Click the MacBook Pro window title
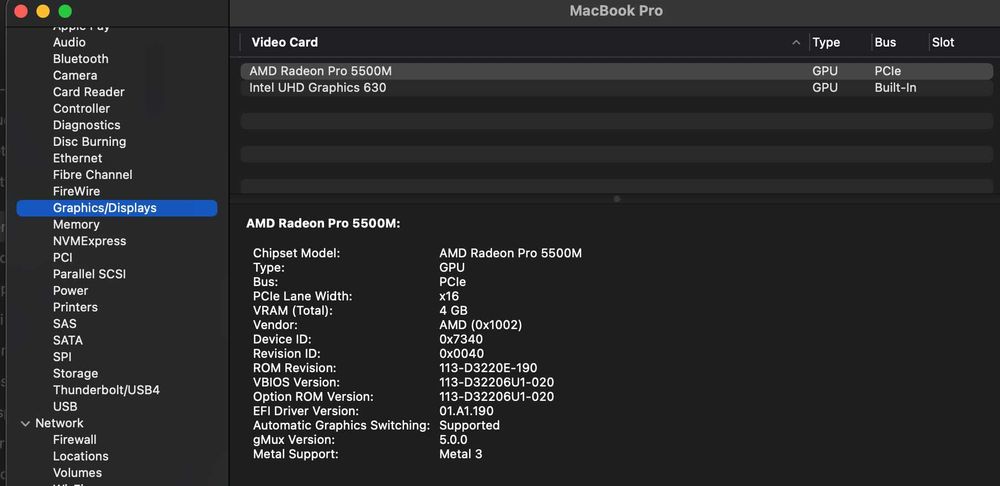 click(x=616, y=11)
